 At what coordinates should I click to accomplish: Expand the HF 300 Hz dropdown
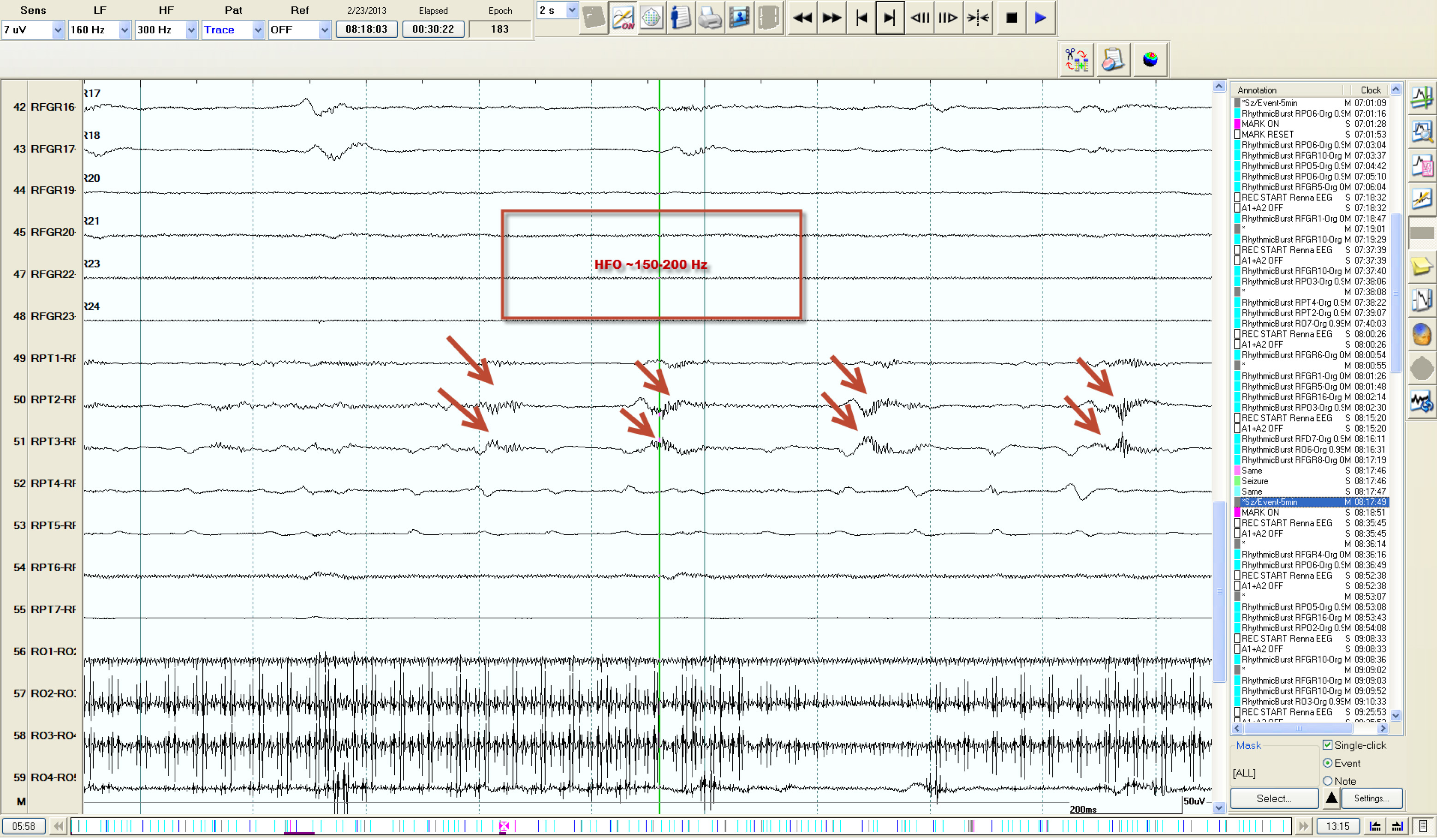coord(191,30)
